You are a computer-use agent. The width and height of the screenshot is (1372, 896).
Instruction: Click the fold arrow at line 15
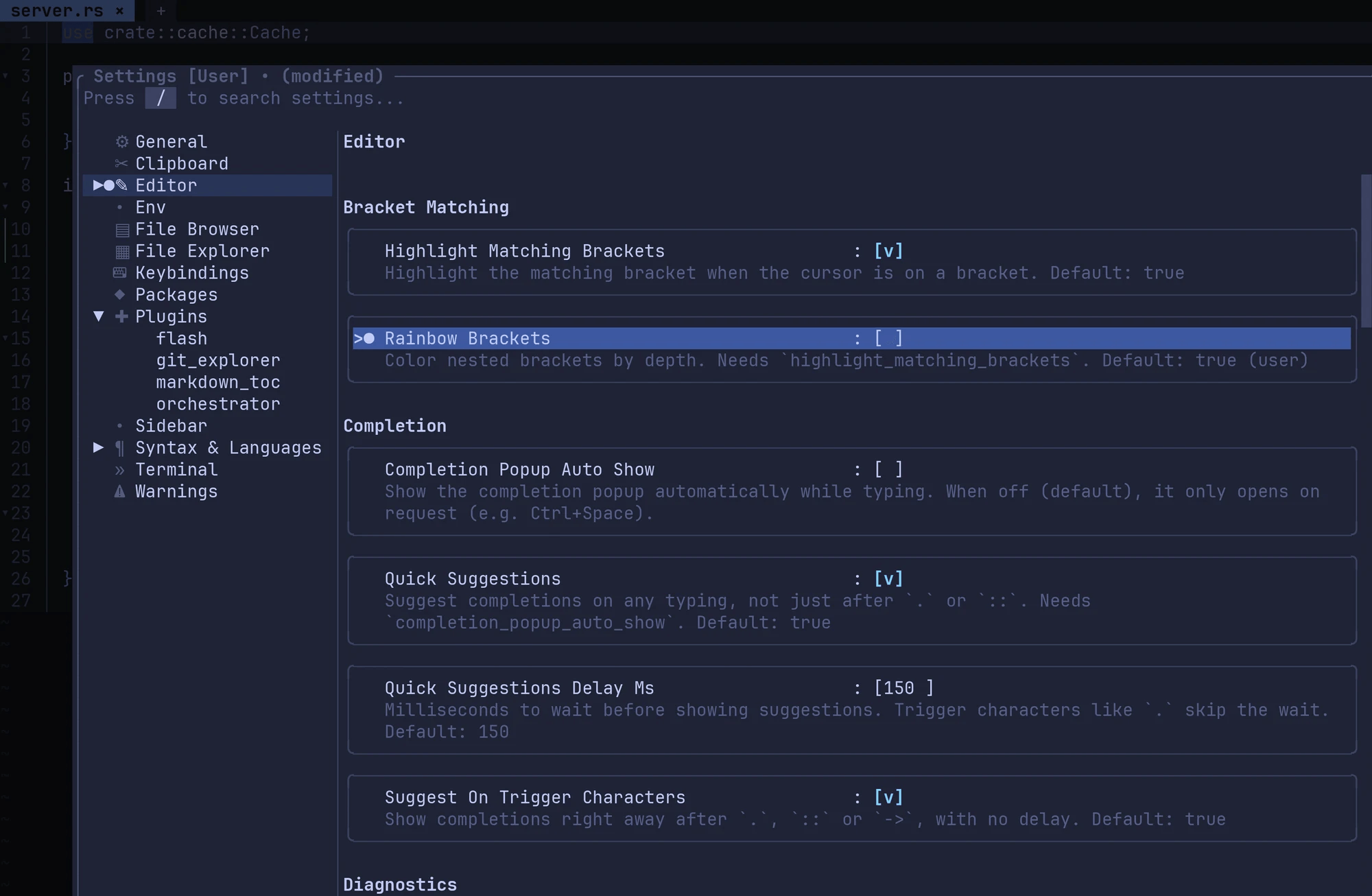point(5,338)
